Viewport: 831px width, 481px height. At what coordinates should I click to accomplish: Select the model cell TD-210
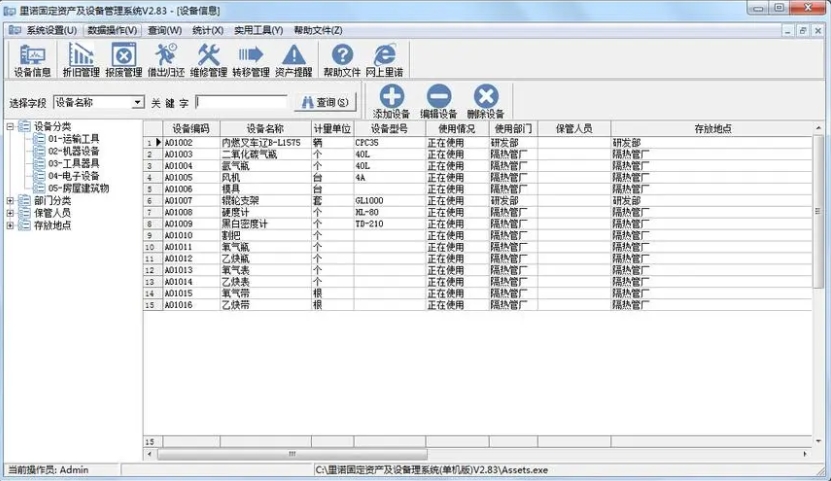point(390,224)
